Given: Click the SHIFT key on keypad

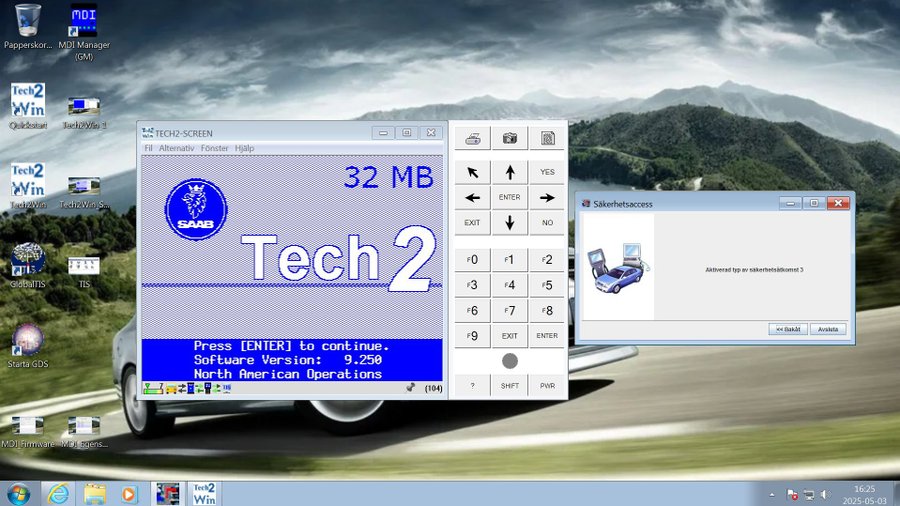Looking at the screenshot, I should coord(510,386).
